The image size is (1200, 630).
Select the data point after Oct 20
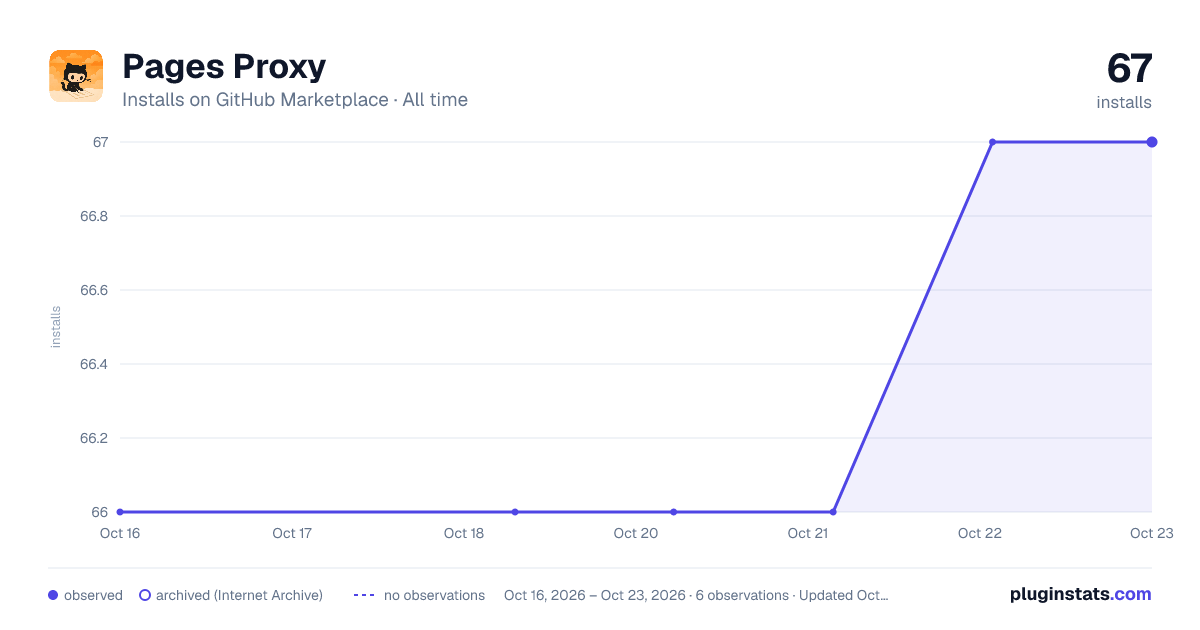pos(674,512)
